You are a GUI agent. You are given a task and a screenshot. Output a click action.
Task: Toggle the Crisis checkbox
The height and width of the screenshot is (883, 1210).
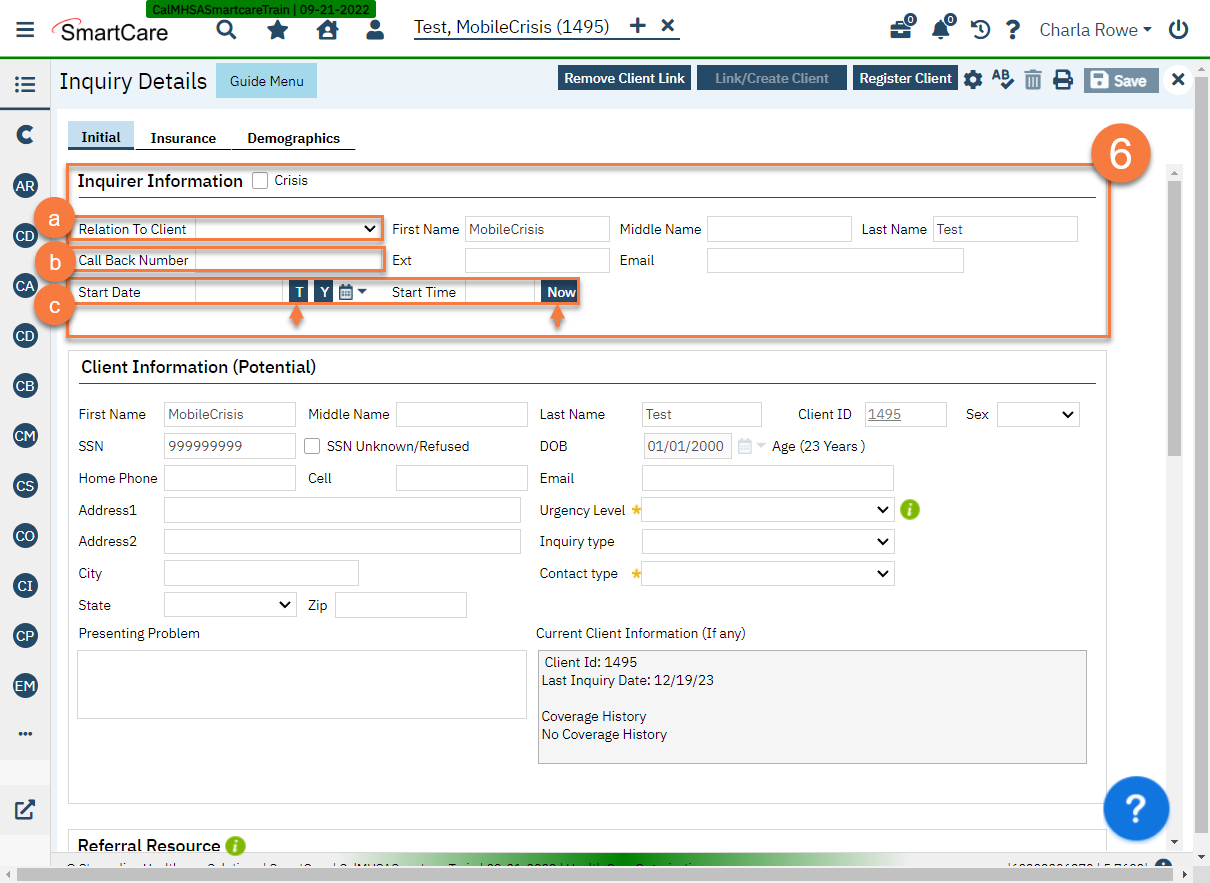(260, 181)
